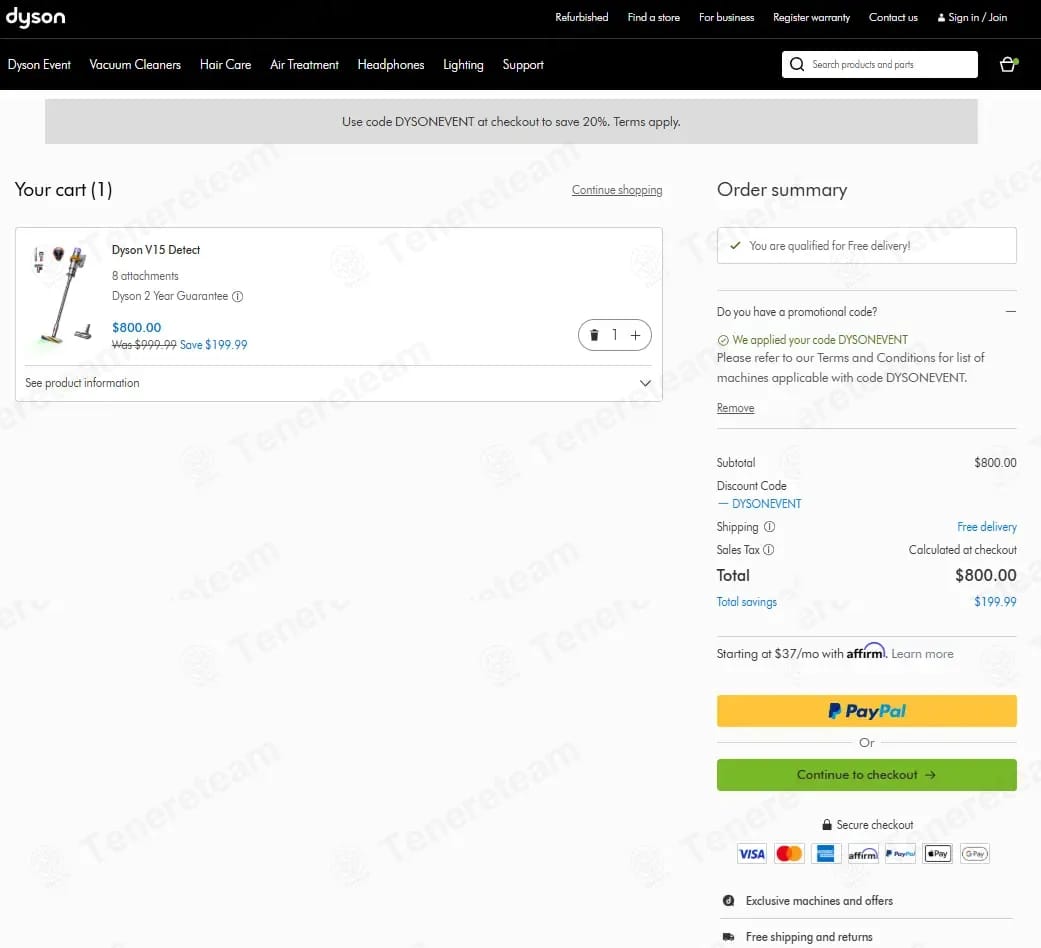The width and height of the screenshot is (1041, 948).
Task: Click the DYSONEVENT promo banner
Action: click(x=511, y=121)
